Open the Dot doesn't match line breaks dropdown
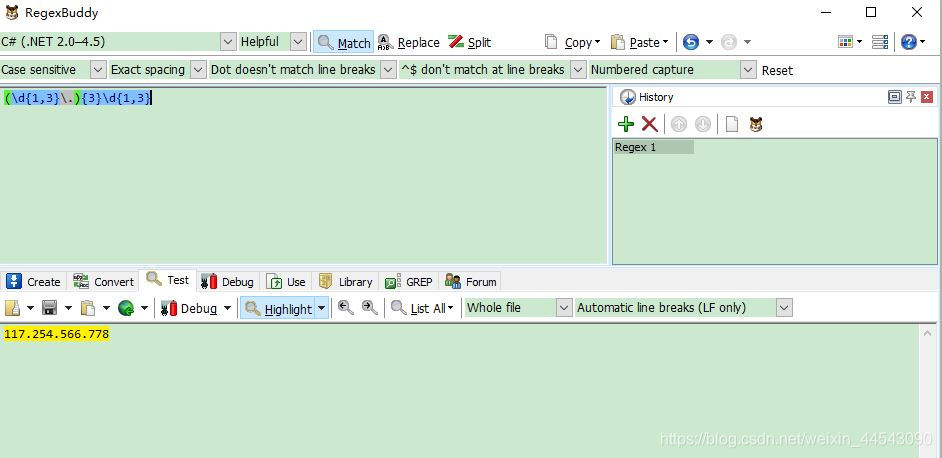 click(x=389, y=70)
